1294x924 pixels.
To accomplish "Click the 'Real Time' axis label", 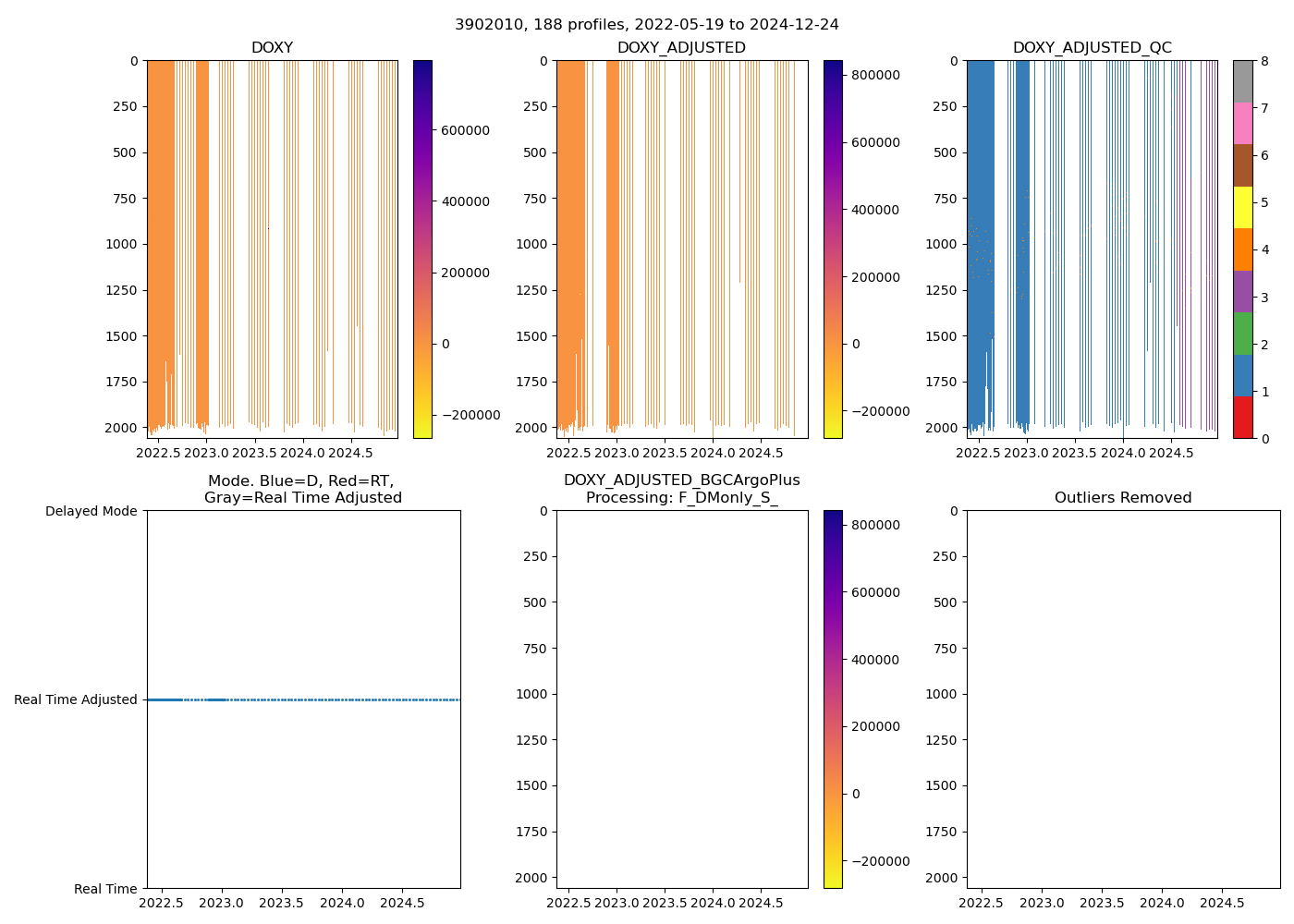I will click(x=105, y=889).
